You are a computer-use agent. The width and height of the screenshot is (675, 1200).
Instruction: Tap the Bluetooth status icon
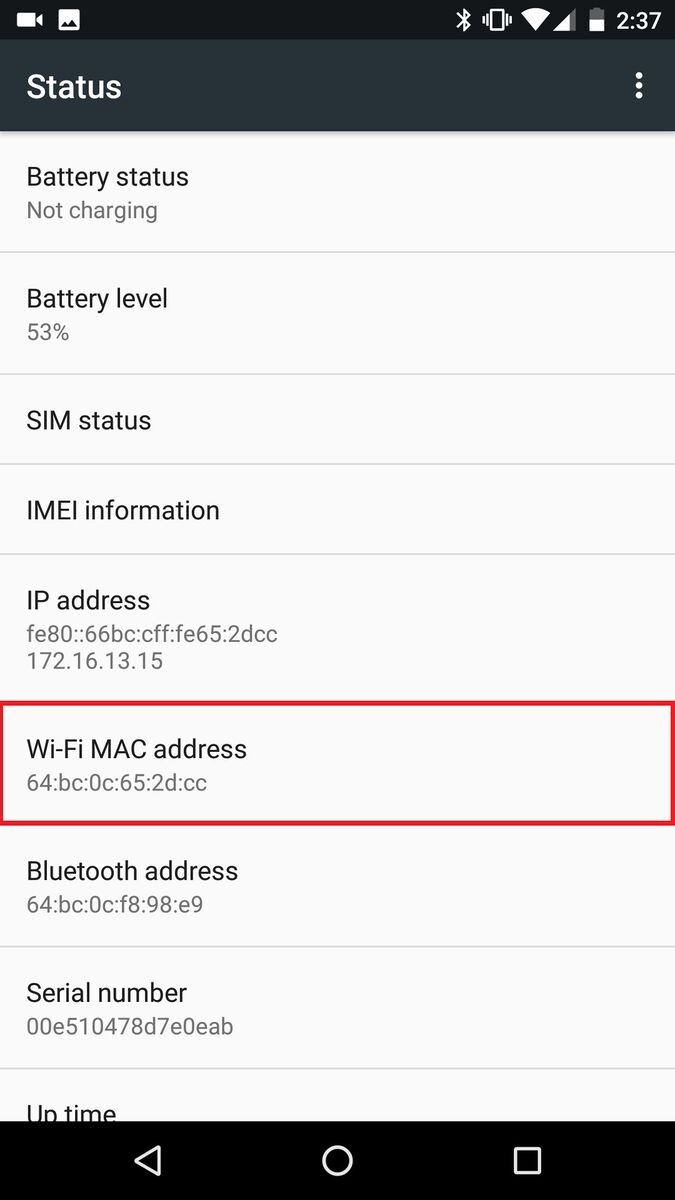463,19
